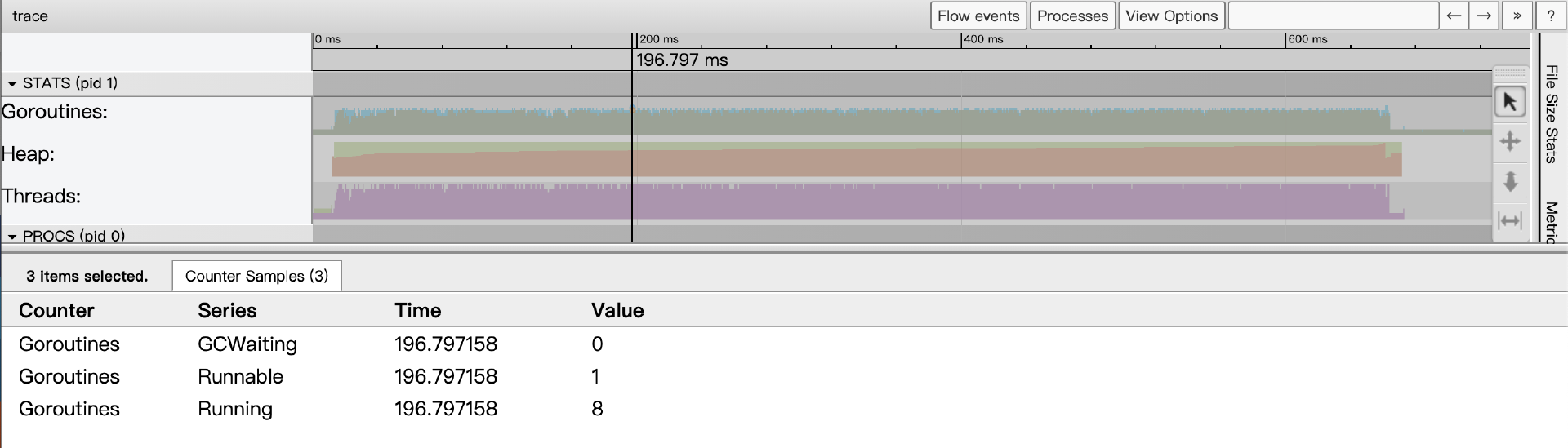Click the 400 ms ruler marker

point(983,39)
